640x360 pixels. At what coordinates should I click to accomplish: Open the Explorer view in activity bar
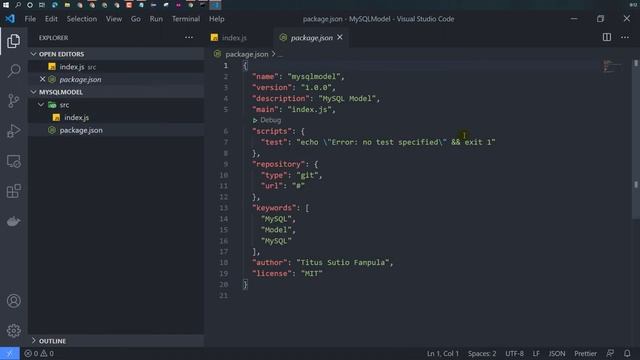coord(13,41)
